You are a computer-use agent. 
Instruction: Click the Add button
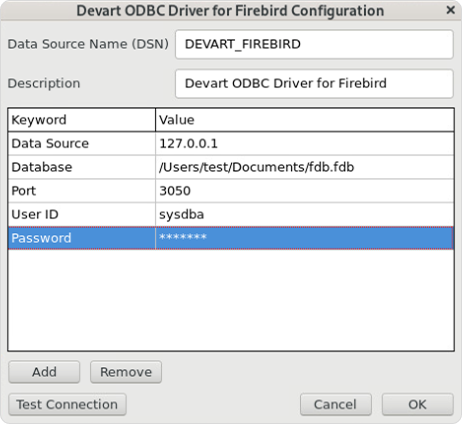44,372
